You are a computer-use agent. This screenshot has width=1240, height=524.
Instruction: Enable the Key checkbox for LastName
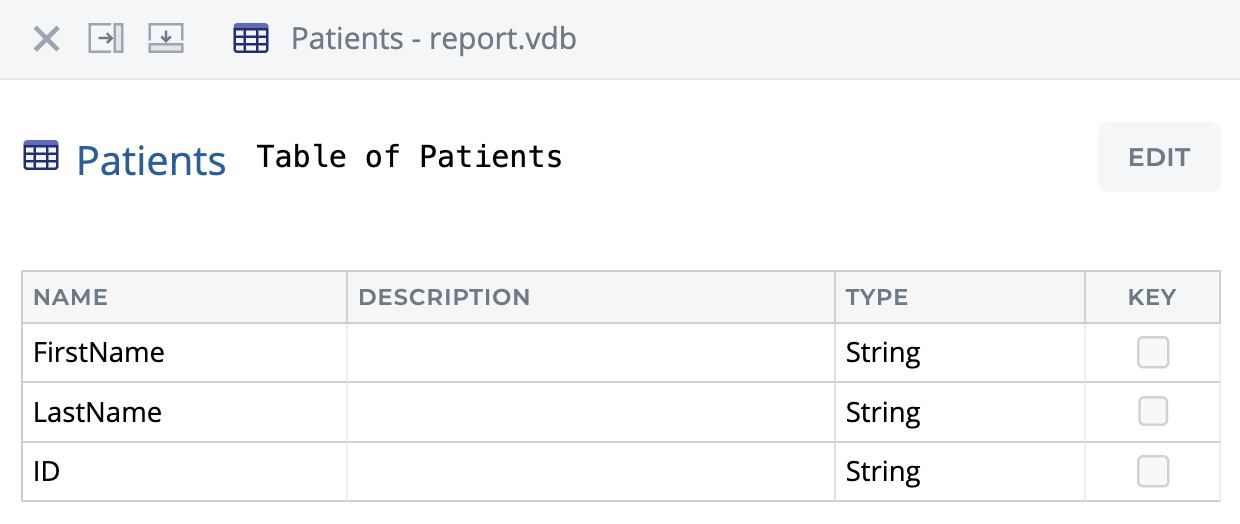click(1153, 412)
